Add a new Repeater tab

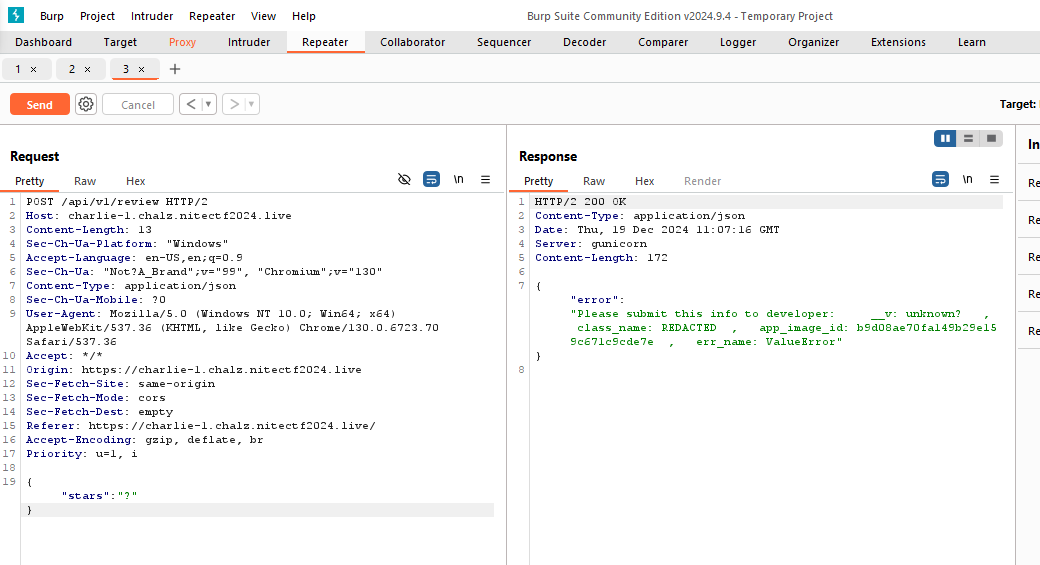[175, 69]
